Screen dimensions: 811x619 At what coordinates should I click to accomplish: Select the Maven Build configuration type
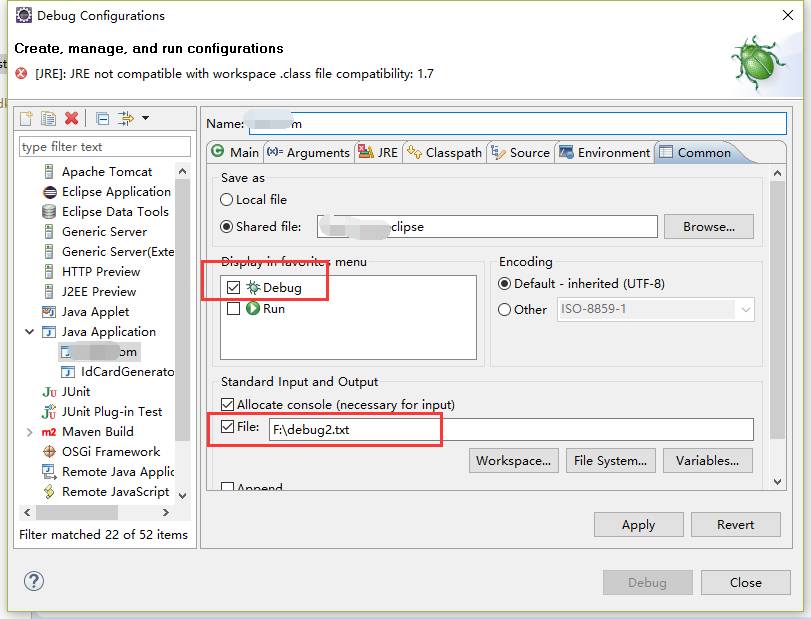(x=97, y=432)
